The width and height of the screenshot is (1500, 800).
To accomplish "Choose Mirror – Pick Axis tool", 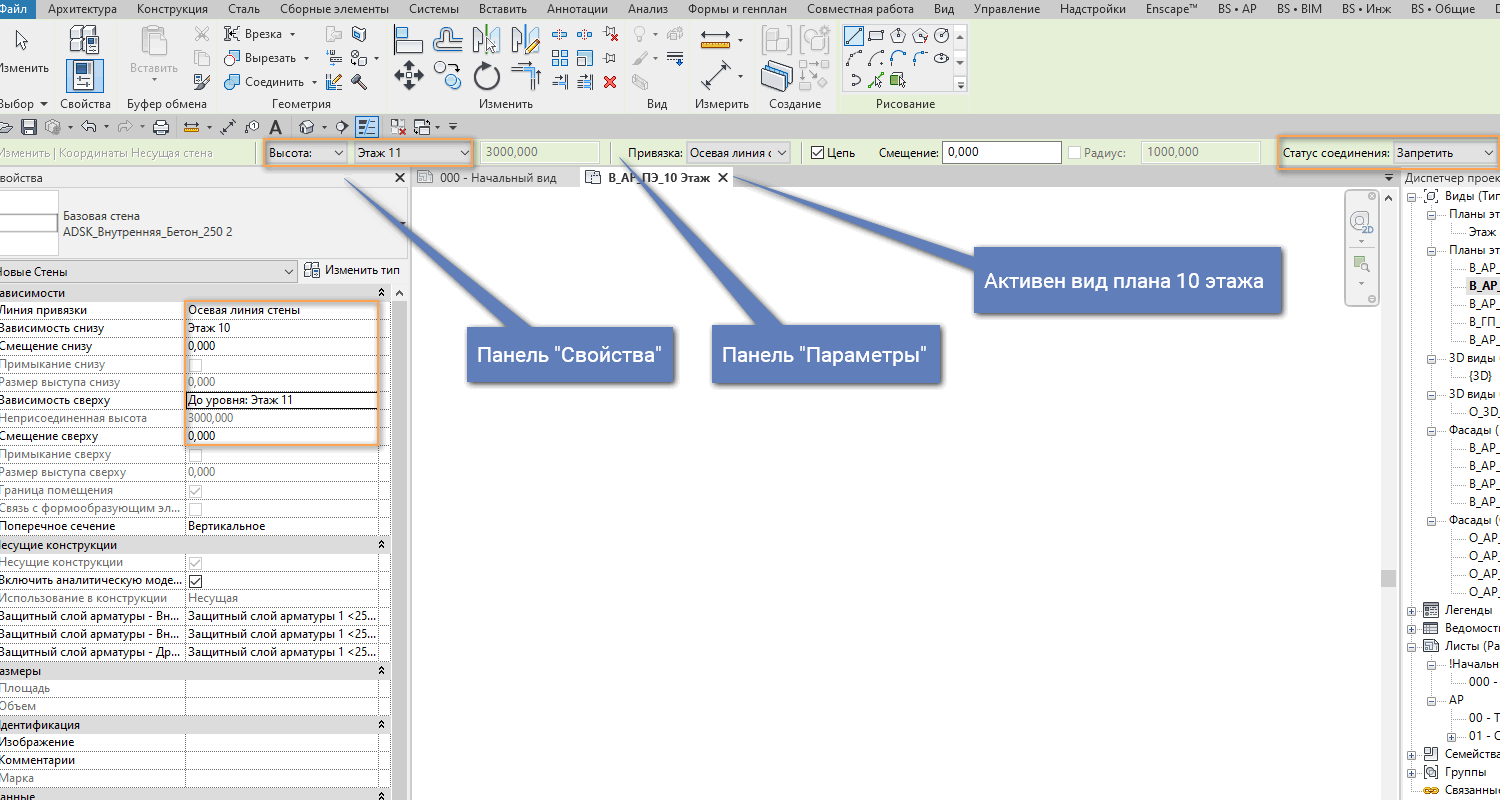I will point(487,39).
